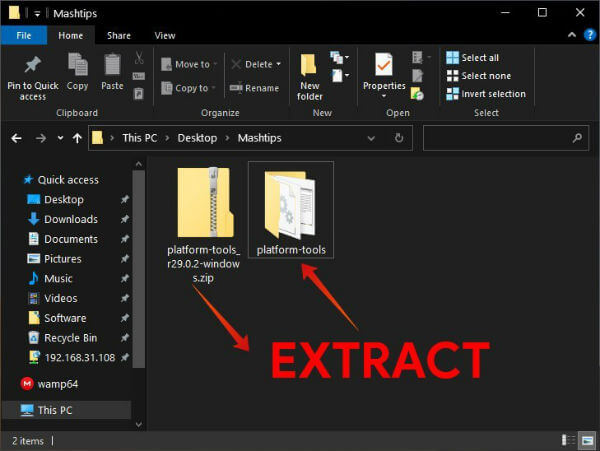Click Pin to Quick access icon
This screenshot has width=600, height=451.
pyautogui.click(x=33, y=64)
